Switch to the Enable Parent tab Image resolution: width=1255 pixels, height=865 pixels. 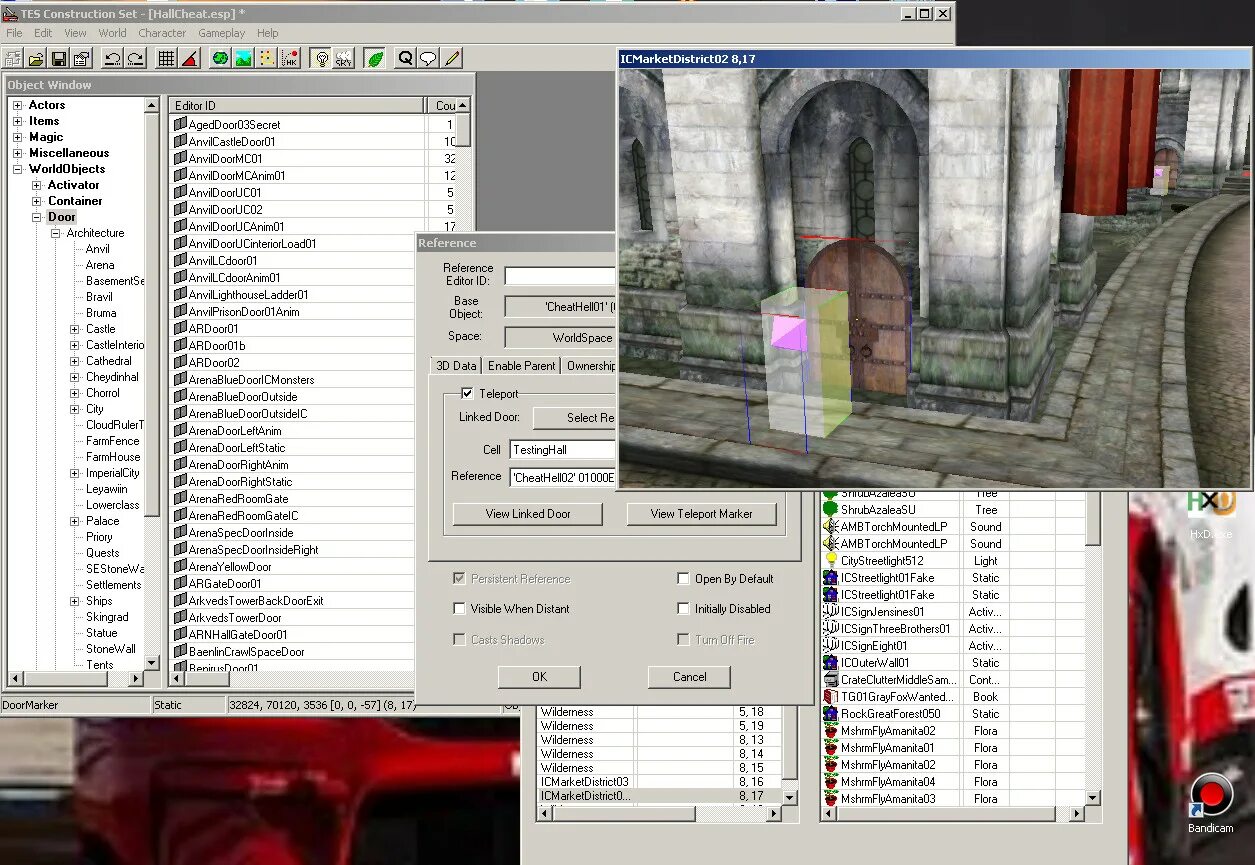[521, 366]
